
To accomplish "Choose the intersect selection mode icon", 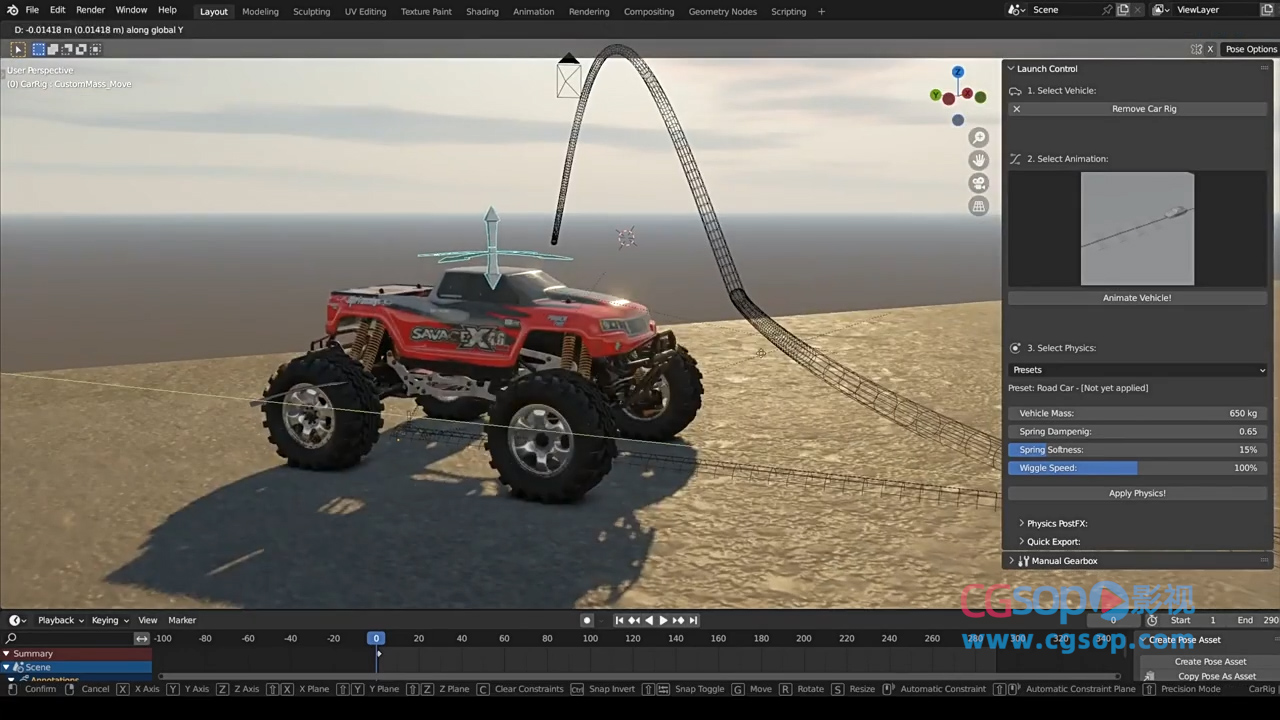I will [95, 49].
